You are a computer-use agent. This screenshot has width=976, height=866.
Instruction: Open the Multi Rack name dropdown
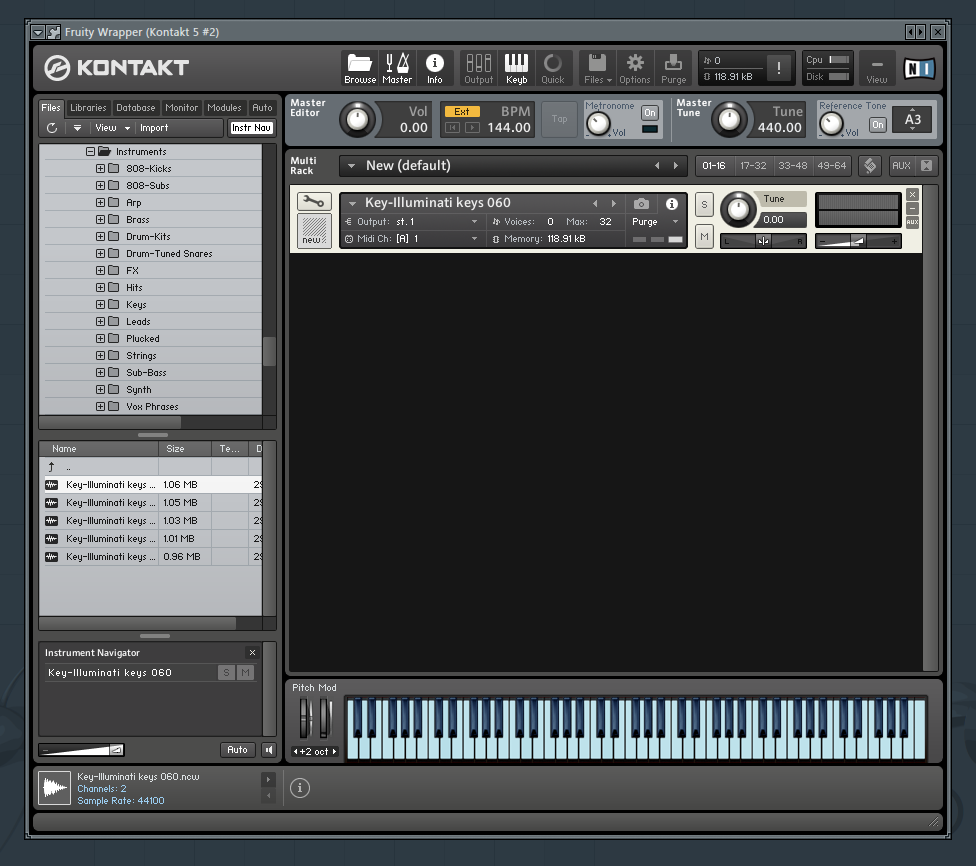(x=352, y=166)
